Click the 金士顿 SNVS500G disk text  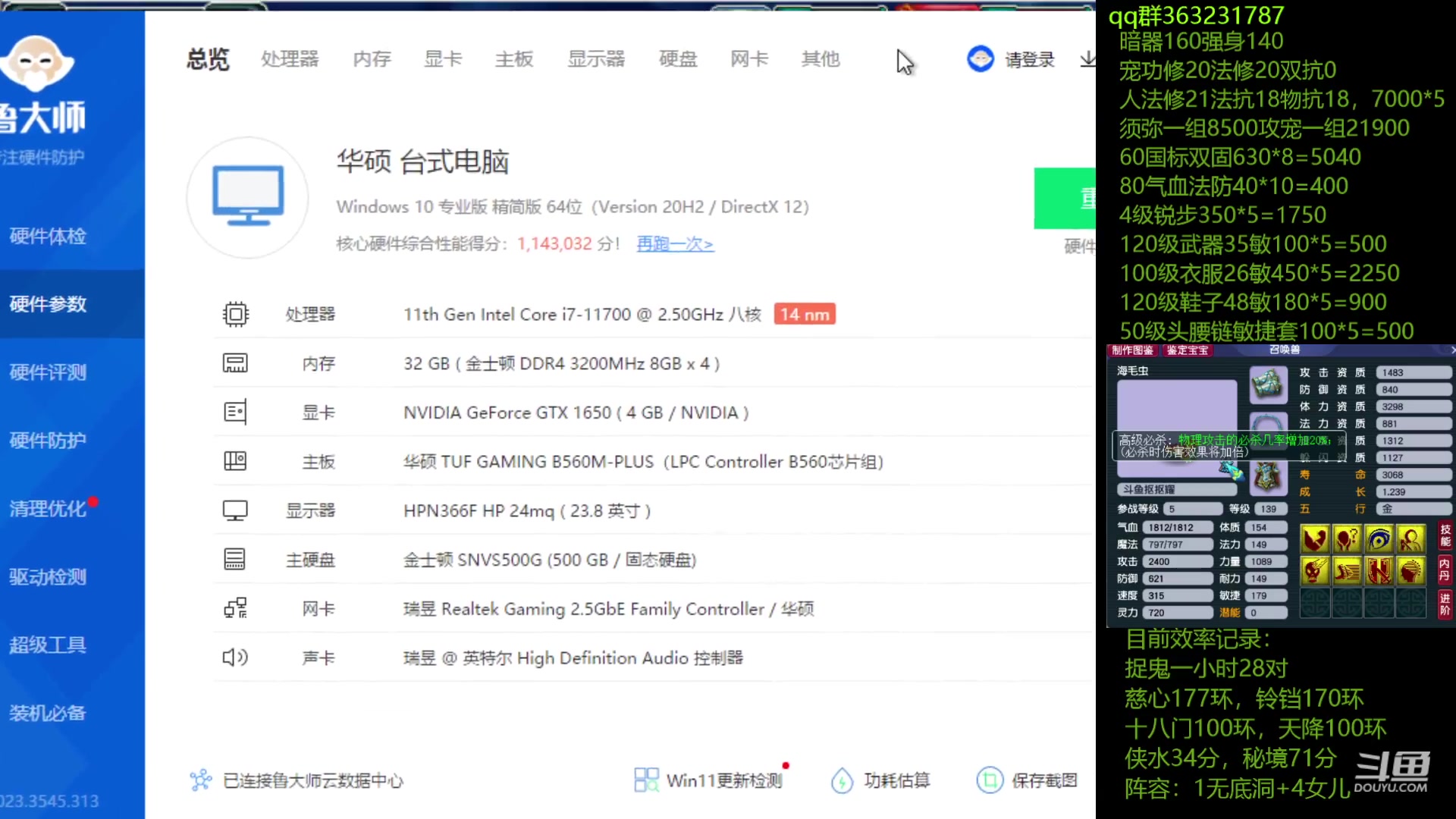pos(550,560)
